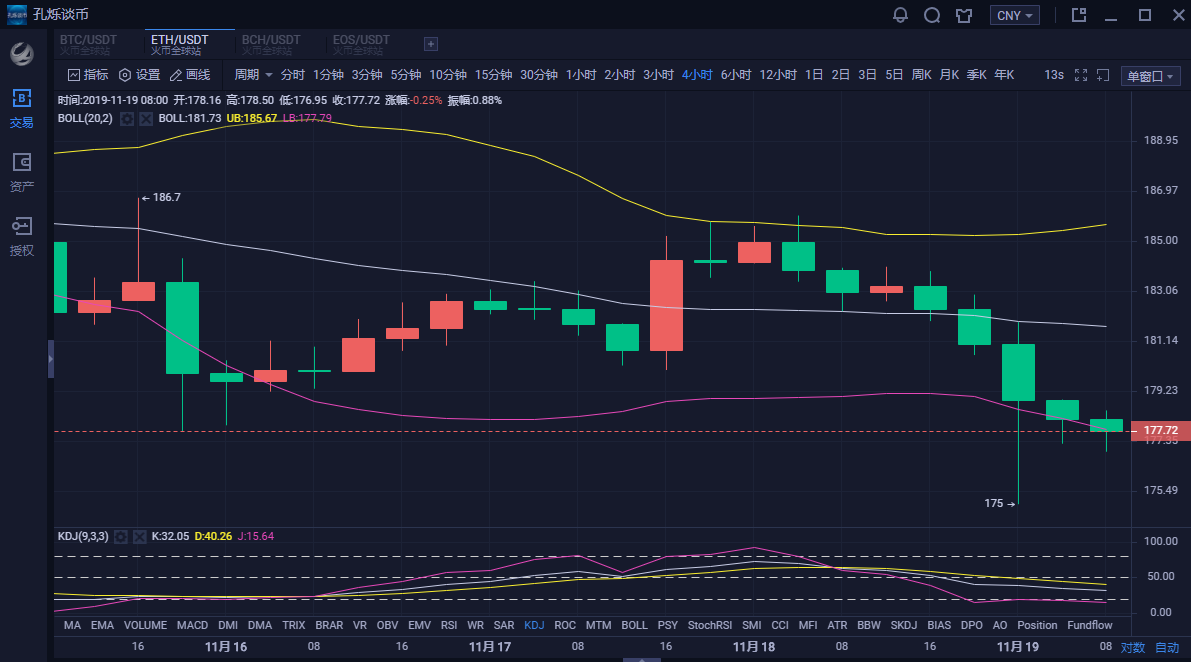This screenshot has width=1191, height=662.
Task: Switch to the BTC/USDT tab
Action: pyautogui.click(x=88, y=44)
